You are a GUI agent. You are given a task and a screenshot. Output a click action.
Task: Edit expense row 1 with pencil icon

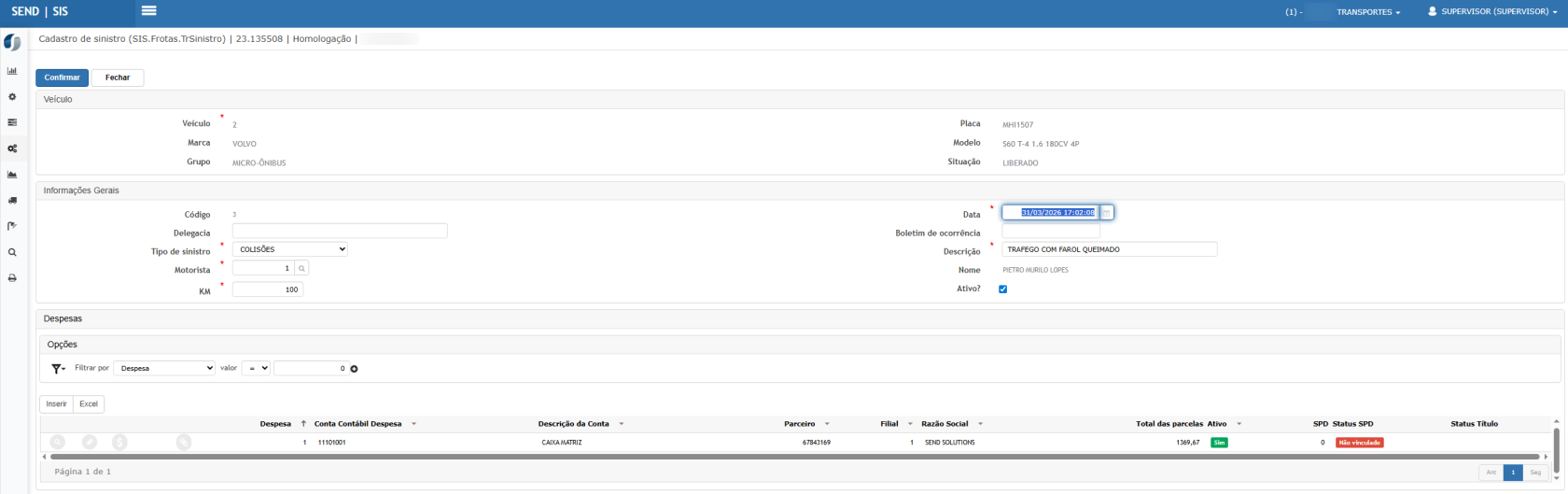90,443
